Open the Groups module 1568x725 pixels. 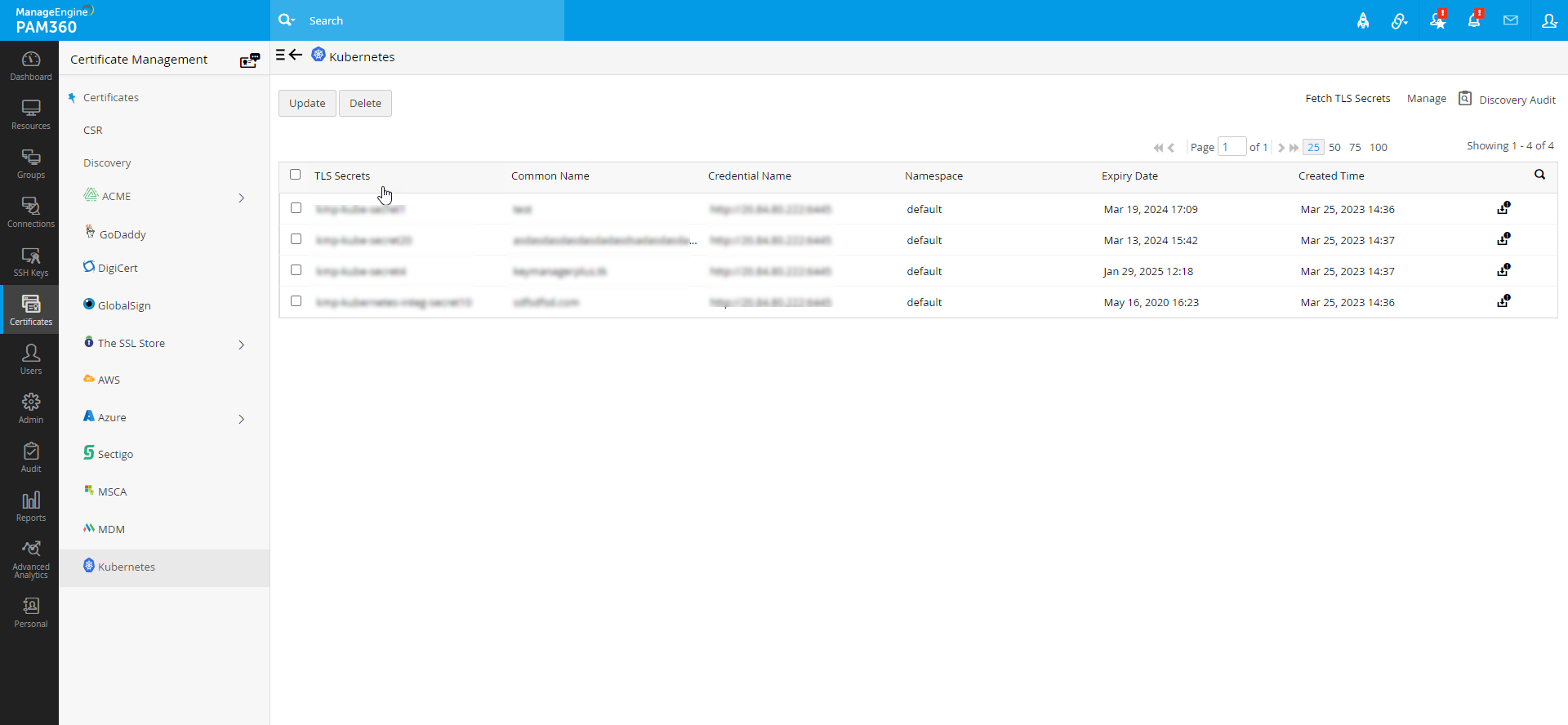click(x=30, y=164)
